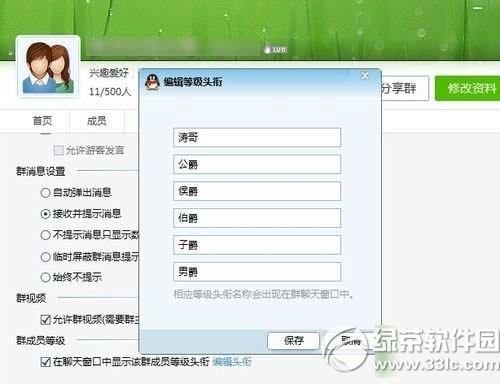Click the 子爵 title input field

(257, 245)
